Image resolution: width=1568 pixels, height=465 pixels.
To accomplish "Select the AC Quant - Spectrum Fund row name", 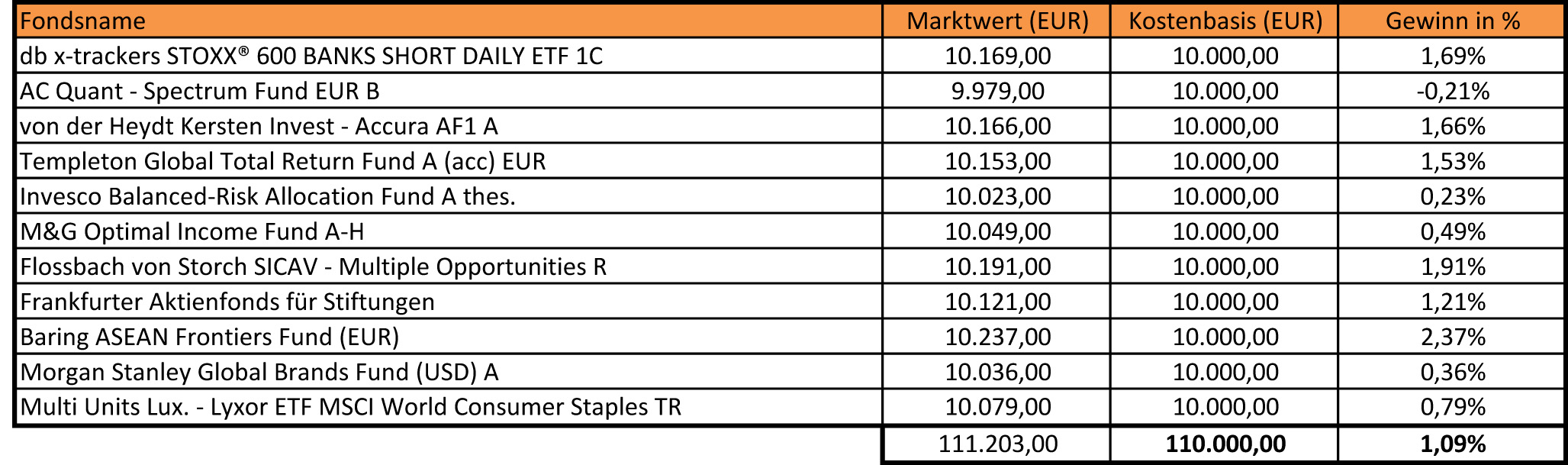I will [x=200, y=92].
